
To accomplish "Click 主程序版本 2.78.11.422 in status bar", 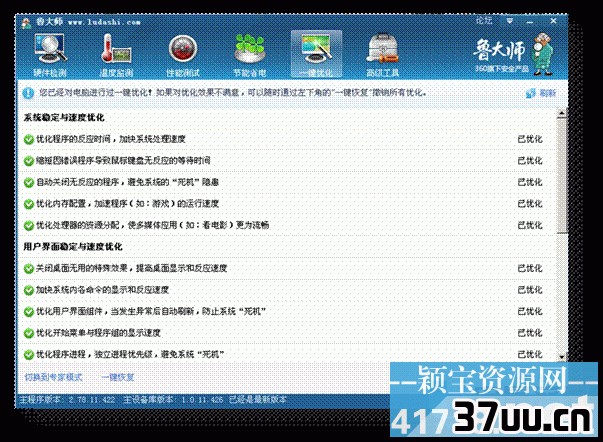I will pyautogui.click(x=67, y=400).
